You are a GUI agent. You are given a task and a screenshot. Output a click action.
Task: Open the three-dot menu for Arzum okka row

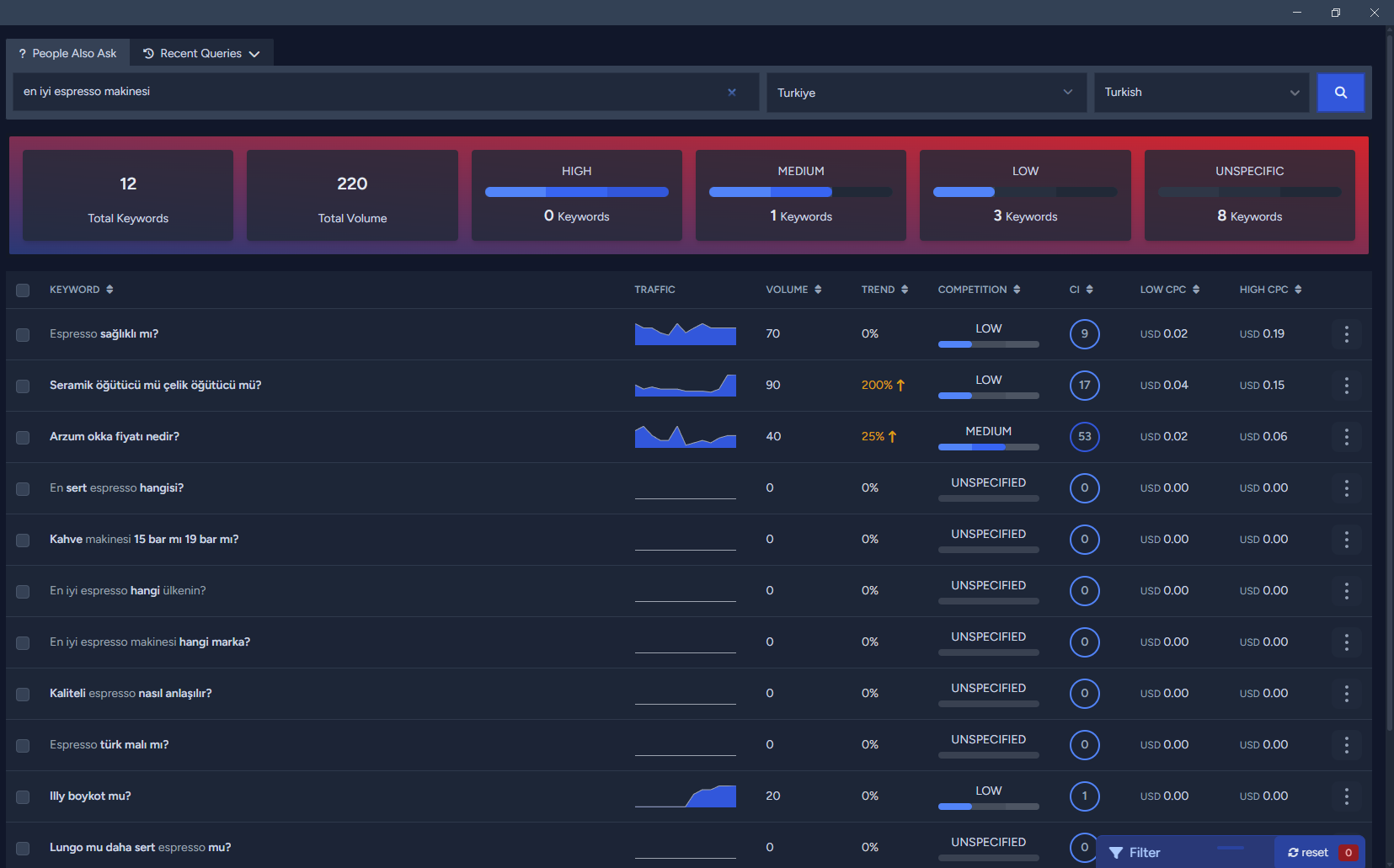[1346, 437]
